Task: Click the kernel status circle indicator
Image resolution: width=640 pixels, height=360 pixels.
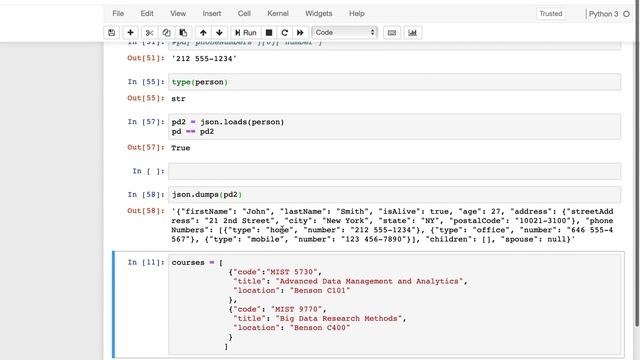Action: tap(627, 14)
